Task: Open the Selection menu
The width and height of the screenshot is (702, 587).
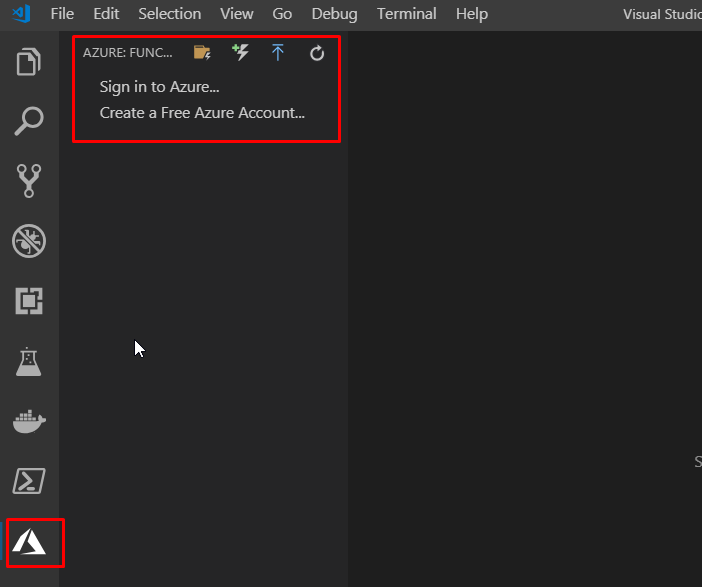Action: (x=170, y=14)
